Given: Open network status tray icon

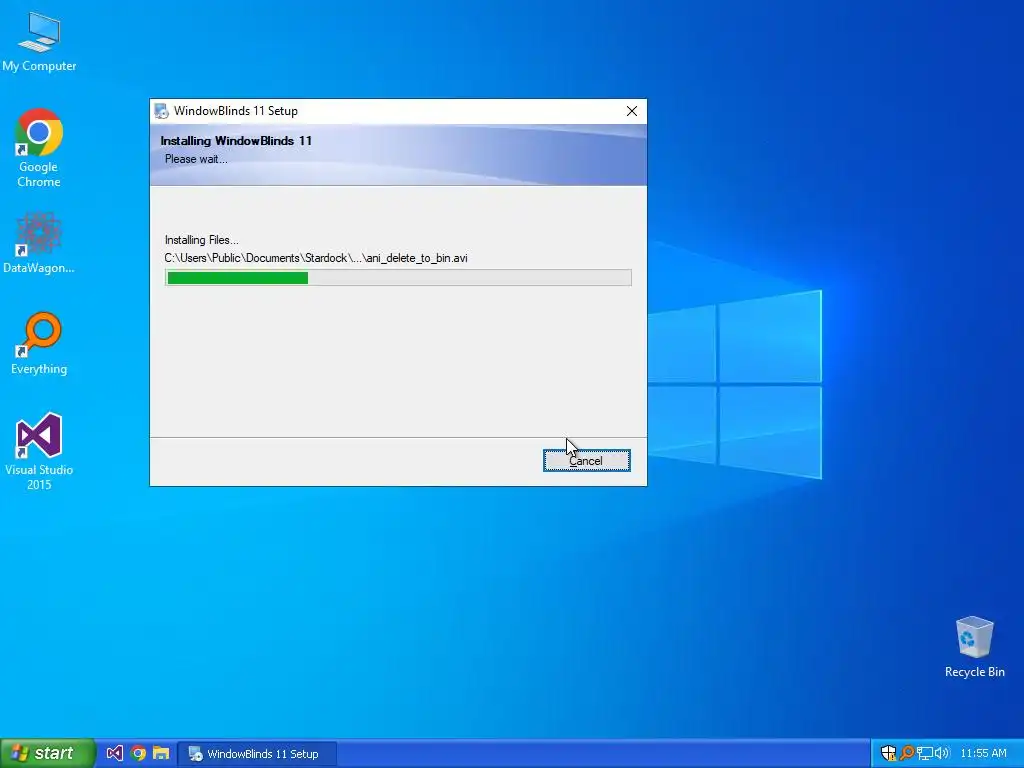Looking at the screenshot, I should (x=924, y=754).
